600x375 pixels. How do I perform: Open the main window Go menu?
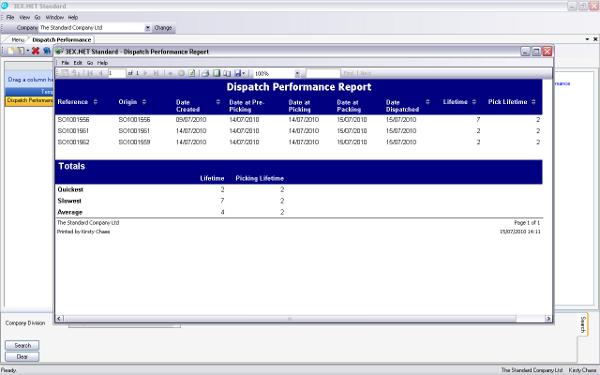click(37, 17)
